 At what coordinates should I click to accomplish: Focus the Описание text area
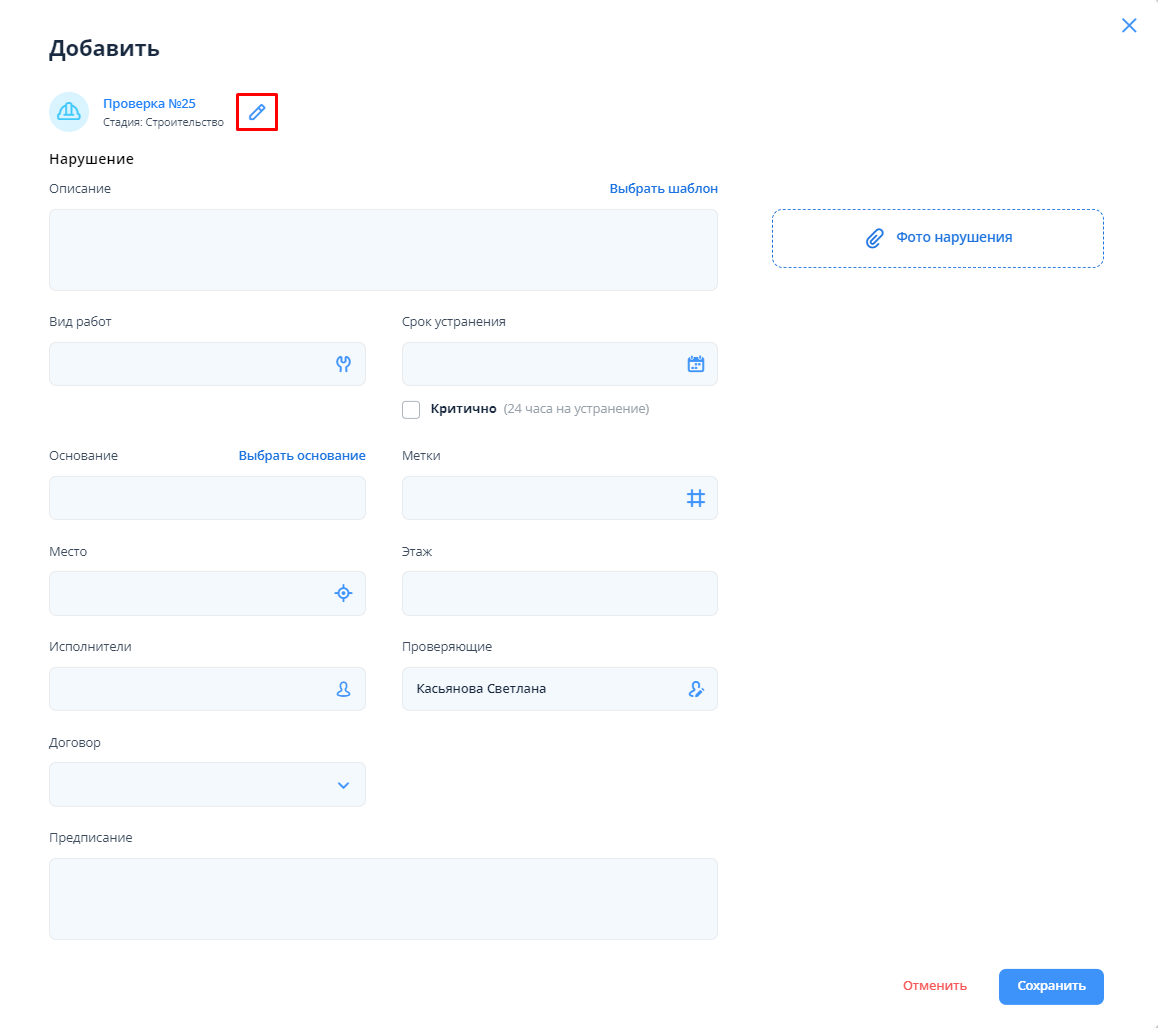383,250
